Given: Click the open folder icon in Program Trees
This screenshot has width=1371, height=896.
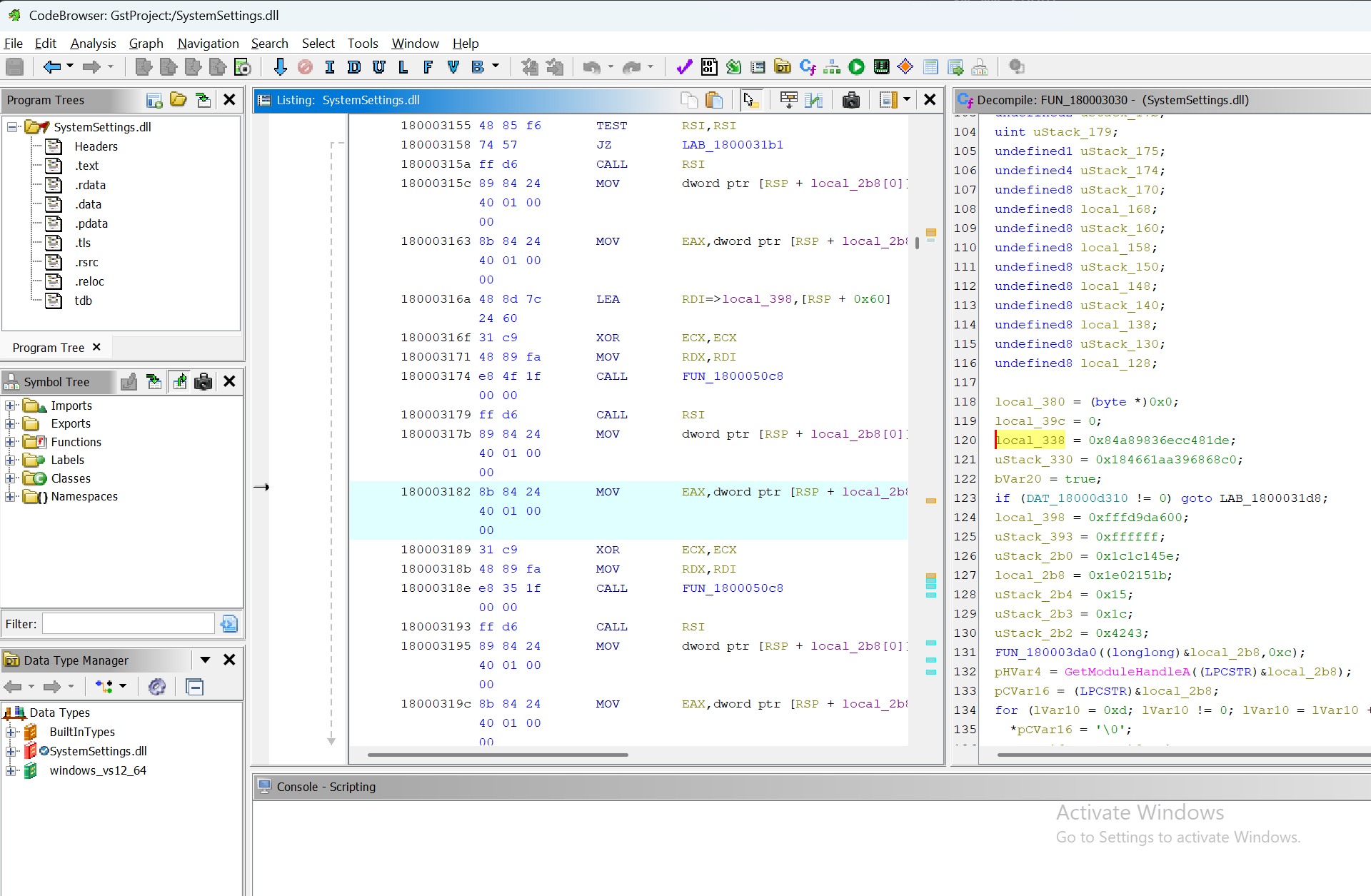Looking at the screenshot, I should click(179, 100).
